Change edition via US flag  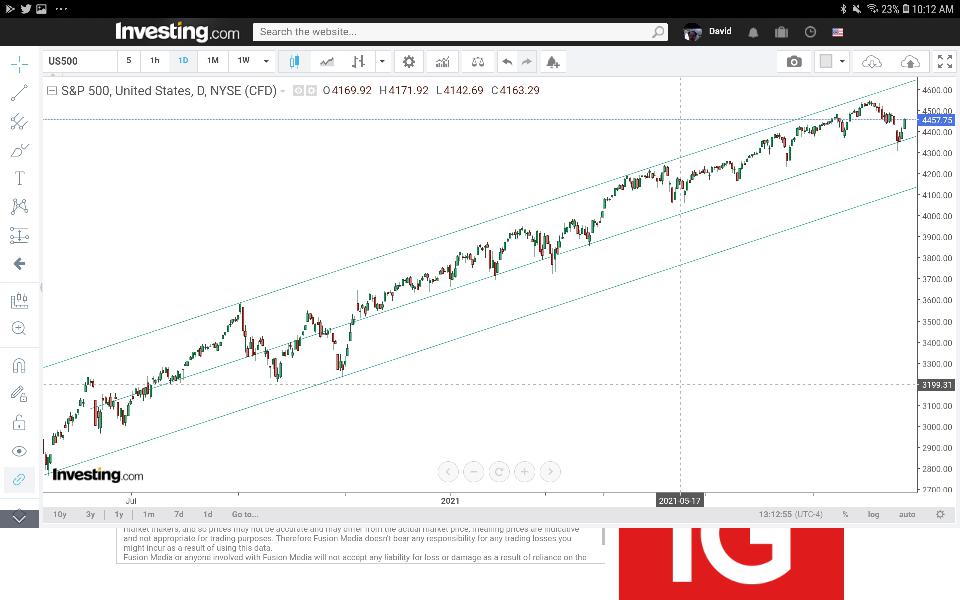(838, 32)
